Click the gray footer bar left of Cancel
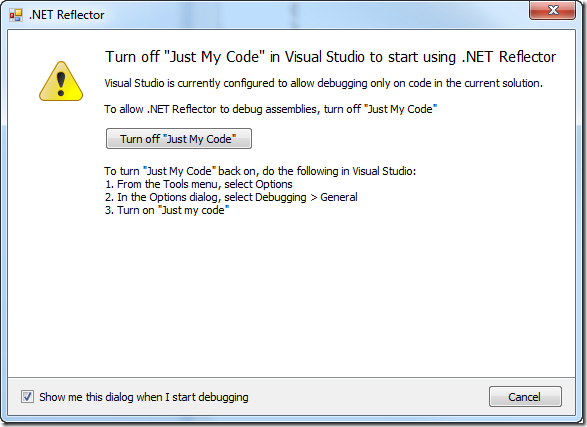 coord(367,397)
